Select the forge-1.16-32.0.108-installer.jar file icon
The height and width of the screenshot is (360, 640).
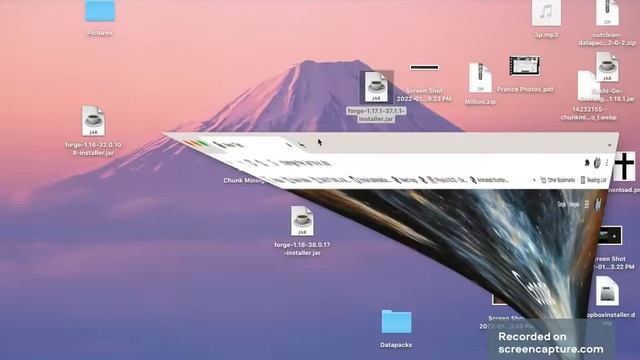click(93, 121)
